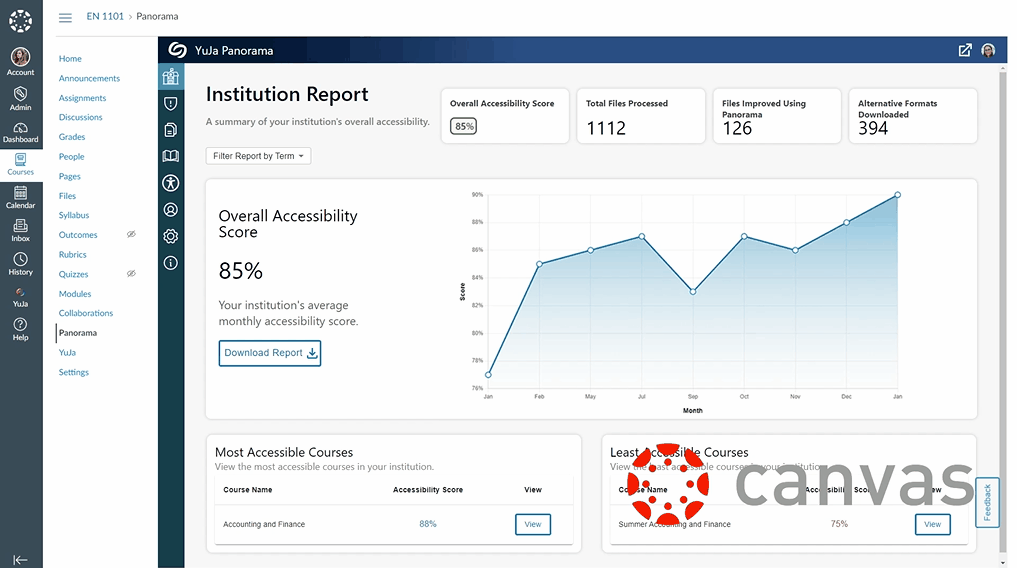Open the Feedback side tab
The width and height of the screenshot is (1017, 568).
pos(987,503)
